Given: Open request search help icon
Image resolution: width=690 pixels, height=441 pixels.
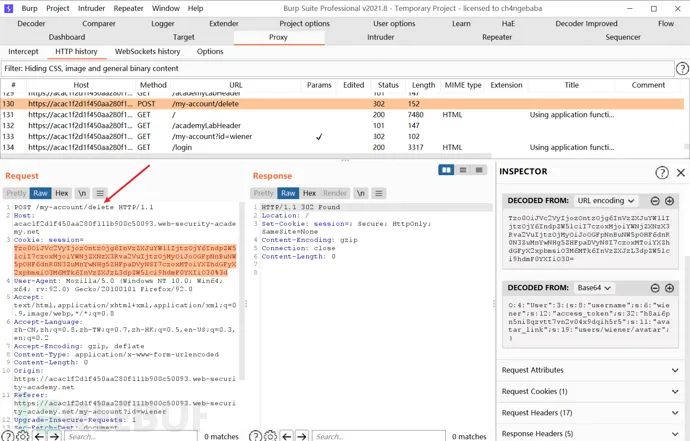Looking at the screenshot, I should click(7, 436).
